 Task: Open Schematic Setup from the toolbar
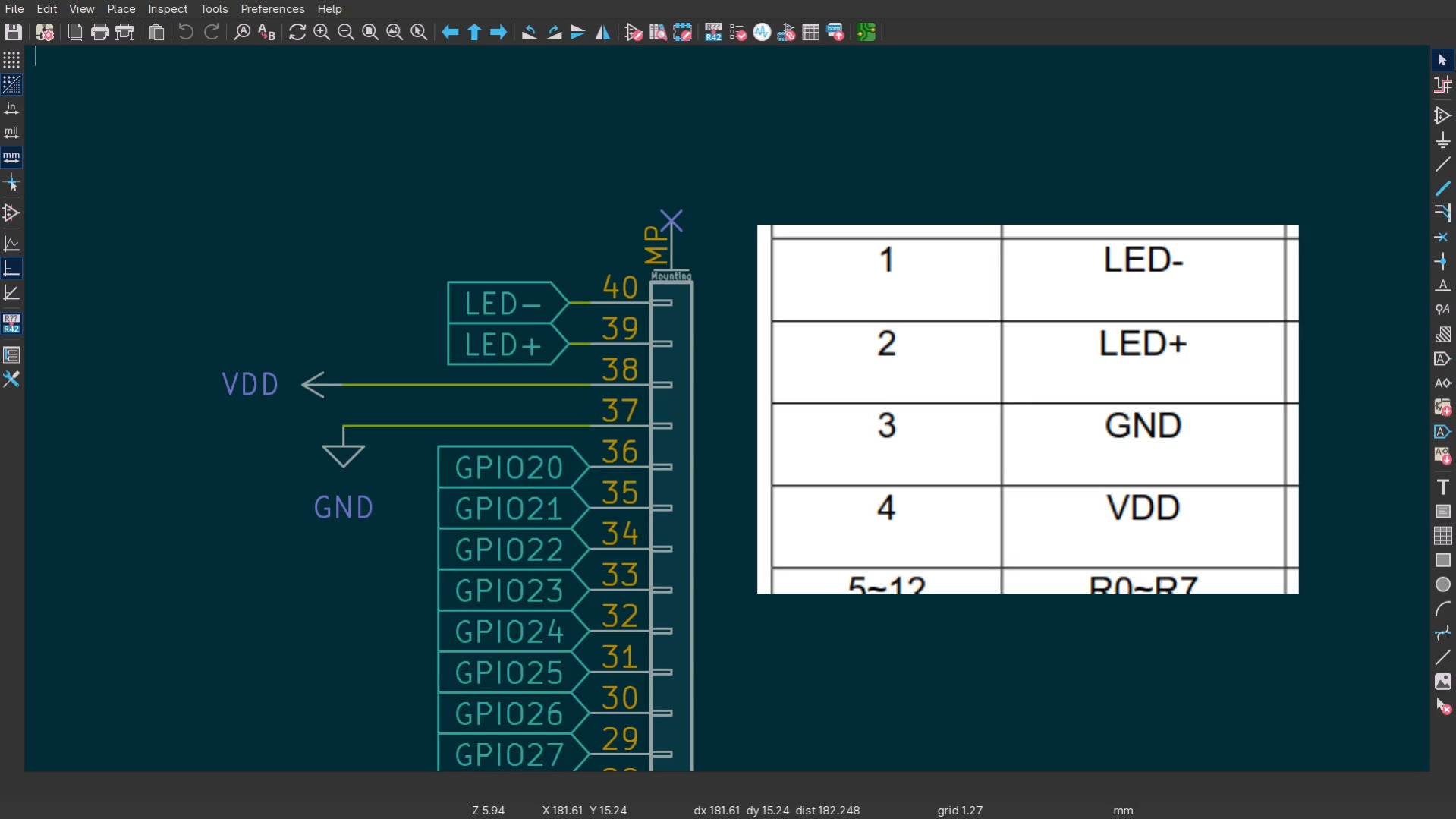[x=45, y=32]
